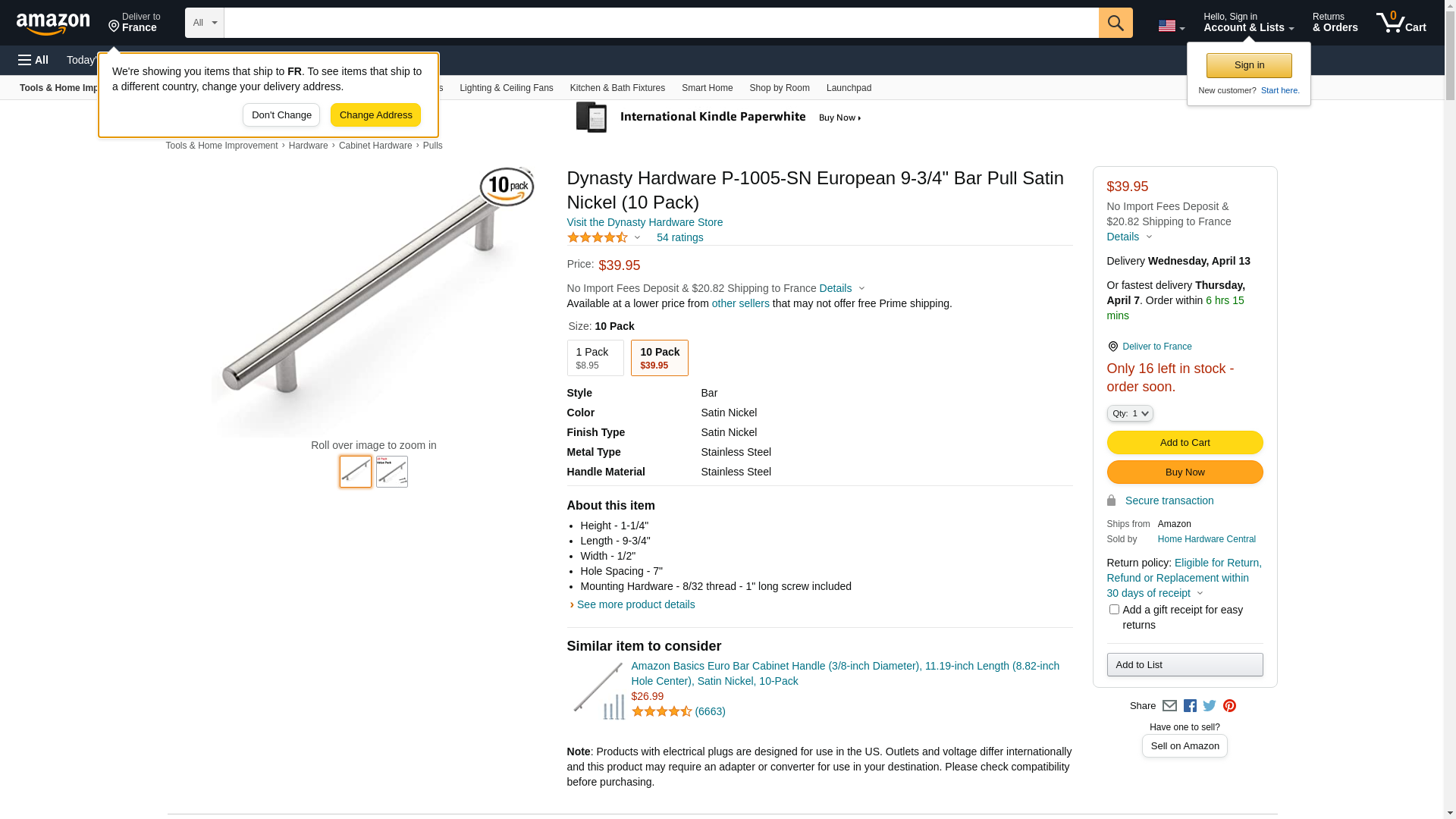1456x819 pixels.
Task: Open the All hamburger menu
Action: (x=33, y=60)
